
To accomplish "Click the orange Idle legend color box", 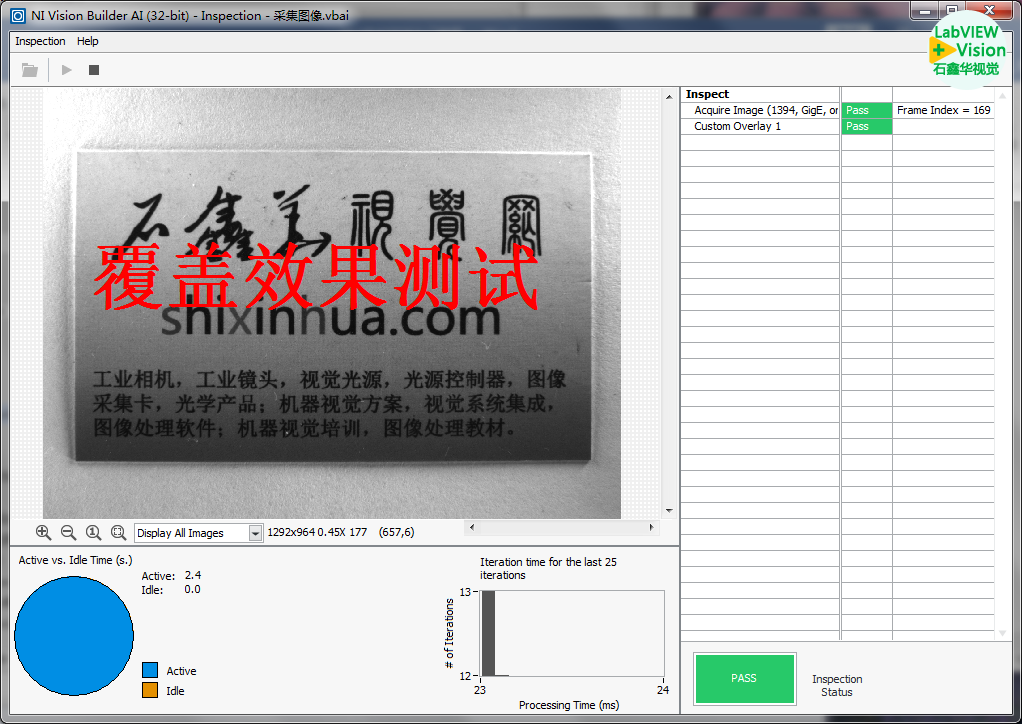I will (150, 690).
